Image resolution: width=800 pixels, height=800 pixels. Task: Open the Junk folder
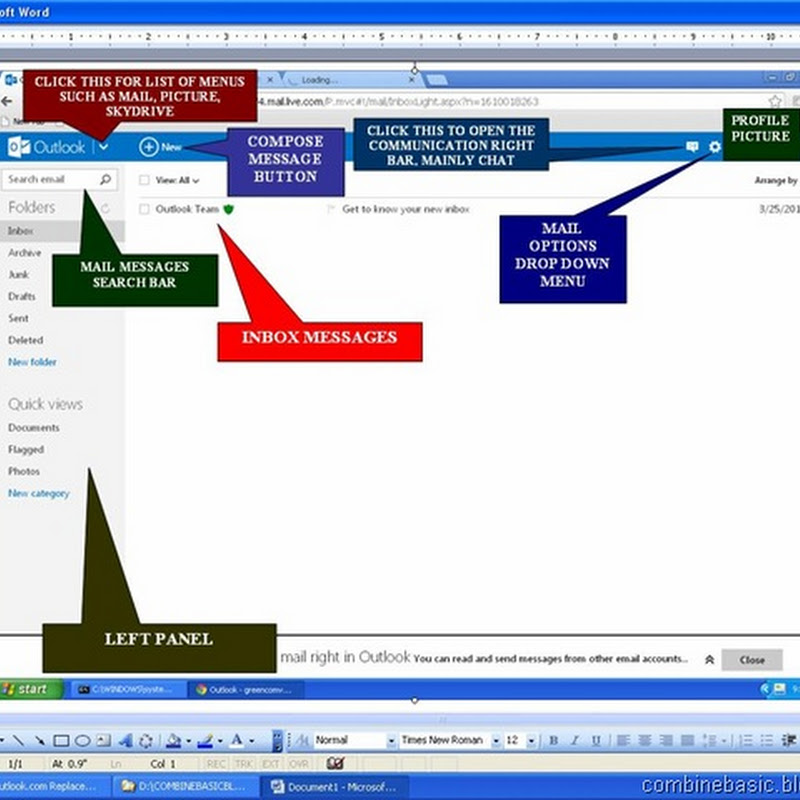[18, 274]
